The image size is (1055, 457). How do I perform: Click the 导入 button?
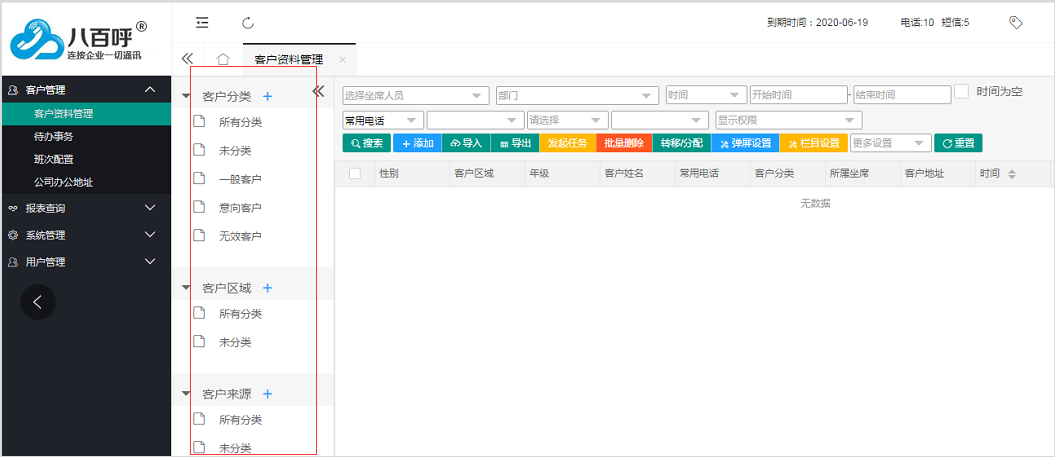click(x=466, y=143)
